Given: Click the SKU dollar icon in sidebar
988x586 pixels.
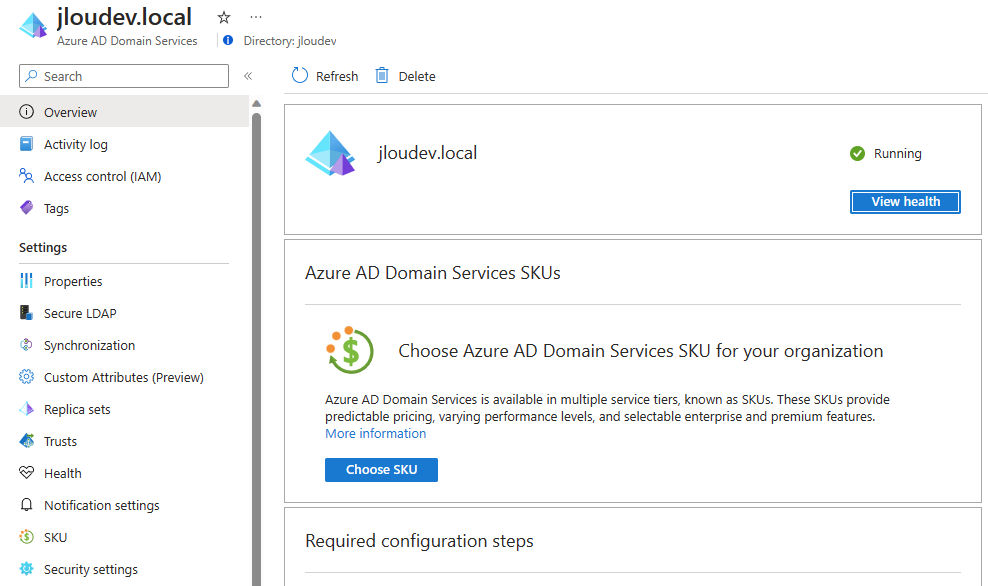Looking at the screenshot, I should (x=26, y=537).
